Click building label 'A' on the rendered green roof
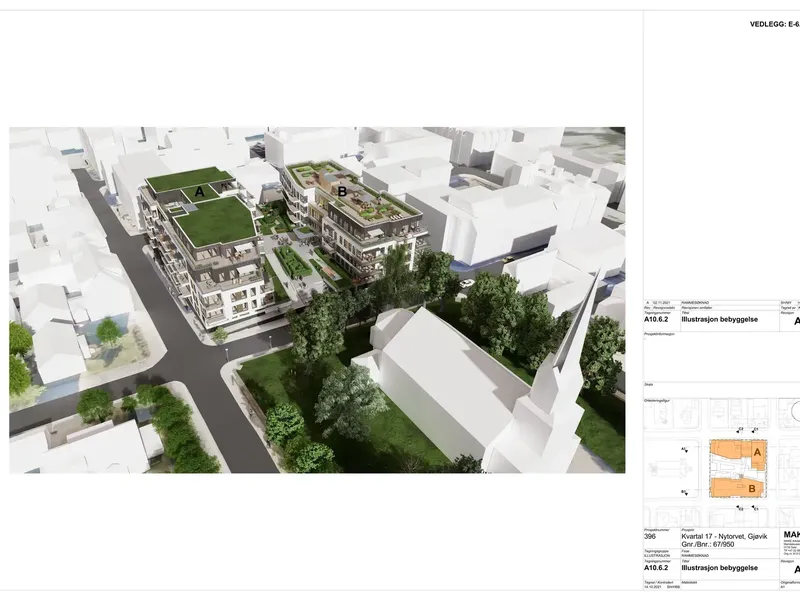The image size is (800, 600). (199, 192)
